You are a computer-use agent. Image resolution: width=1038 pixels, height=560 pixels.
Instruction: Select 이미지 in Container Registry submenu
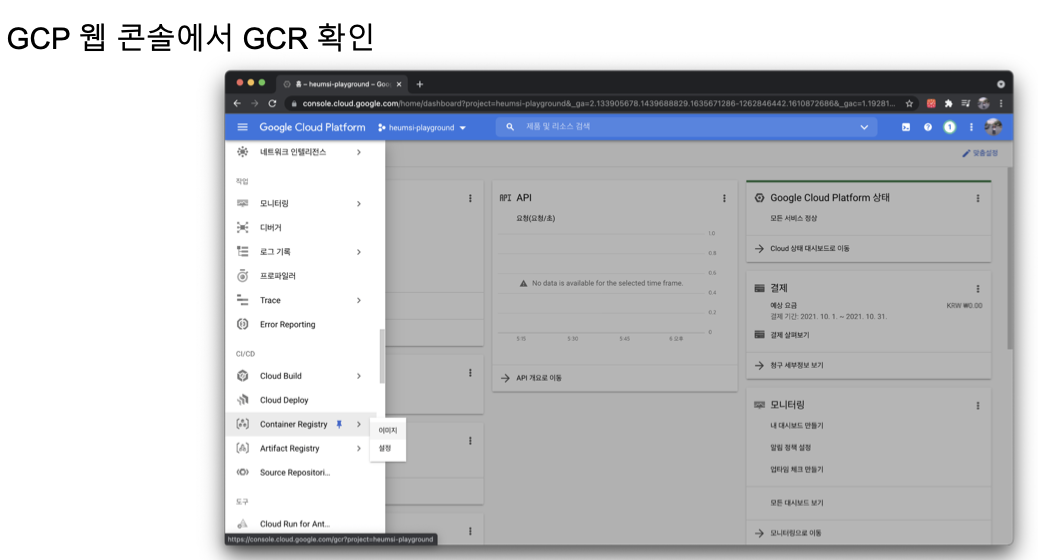click(x=388, y=430)
